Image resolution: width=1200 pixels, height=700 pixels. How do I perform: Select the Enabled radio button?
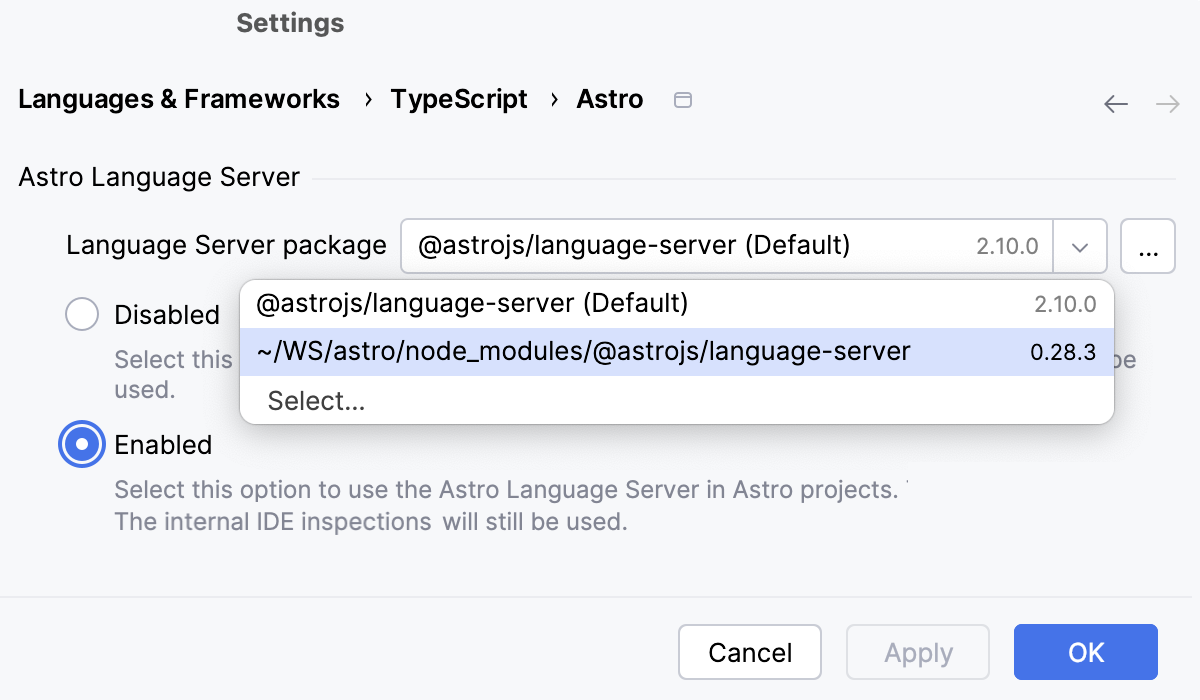pyautogui.click(x=82, y=444)
